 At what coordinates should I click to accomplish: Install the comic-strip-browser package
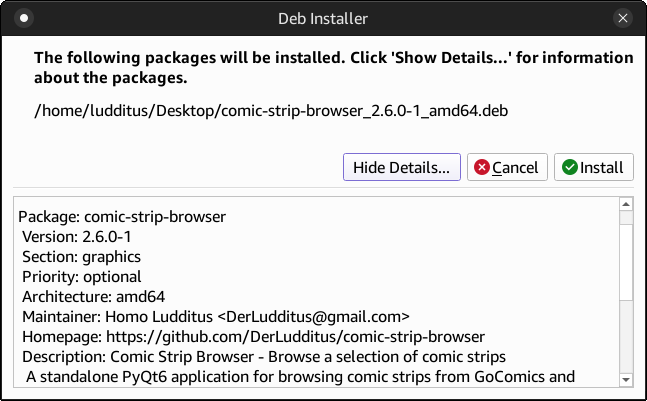593,167
